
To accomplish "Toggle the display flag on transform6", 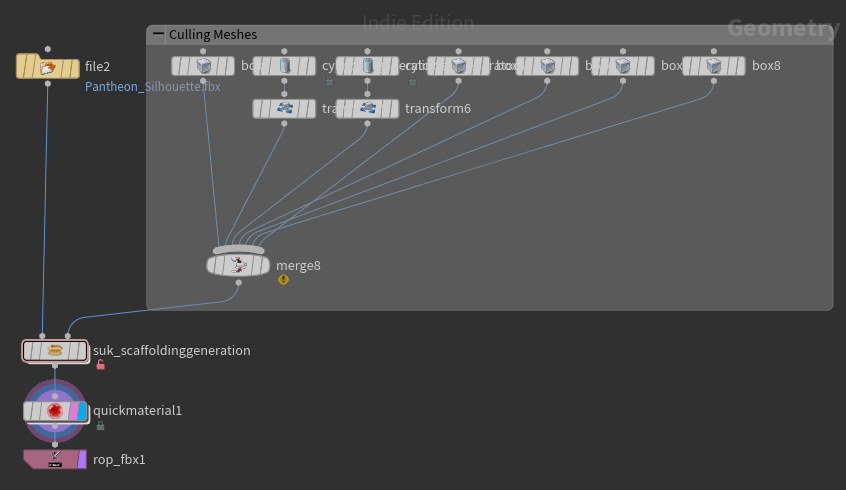I will (x=394, y=108).
